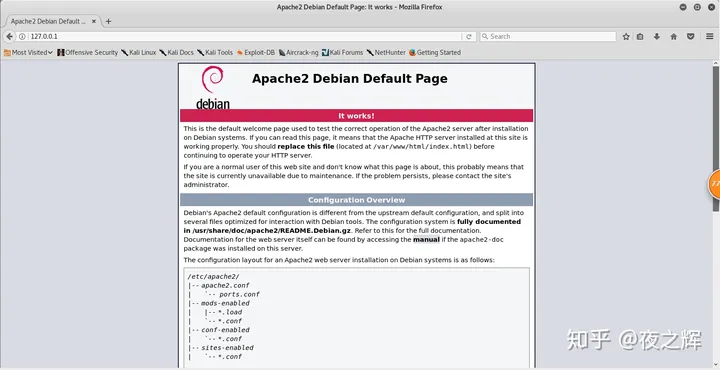This screenshot has height=370, width=720.
Task: Focus the Search input field
Action: [x=548, y=36]
